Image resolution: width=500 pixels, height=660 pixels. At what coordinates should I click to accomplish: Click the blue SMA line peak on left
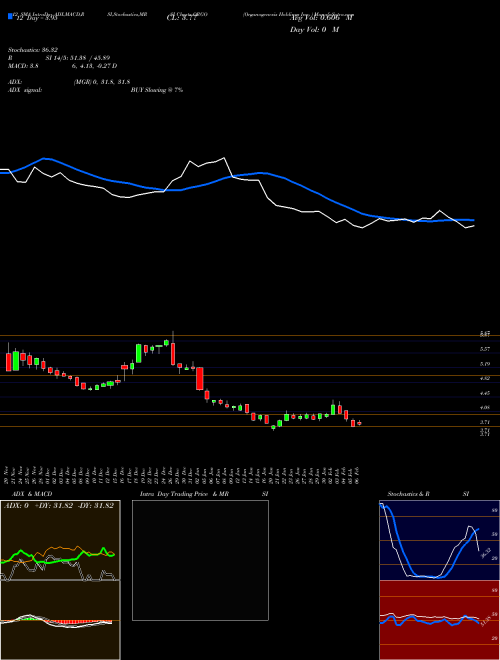pos(45,159)
